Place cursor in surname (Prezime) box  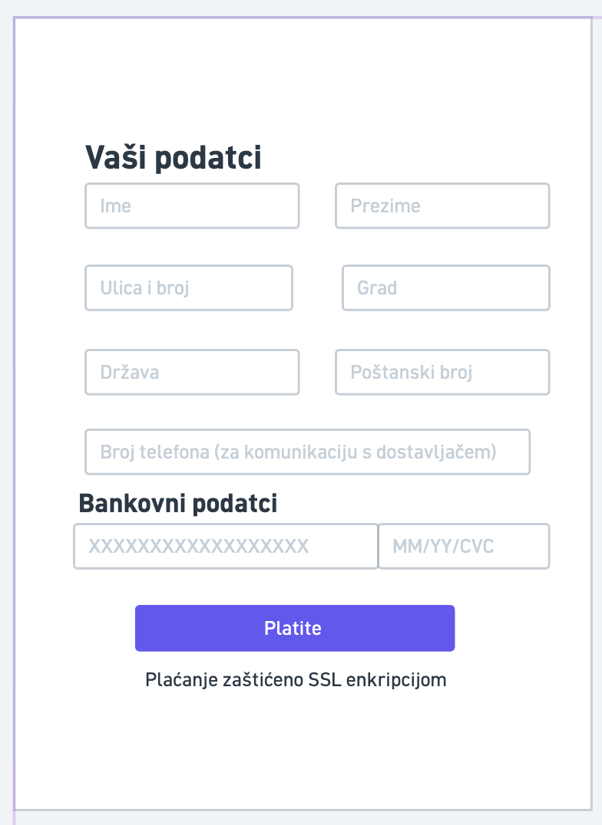point(443,206)
